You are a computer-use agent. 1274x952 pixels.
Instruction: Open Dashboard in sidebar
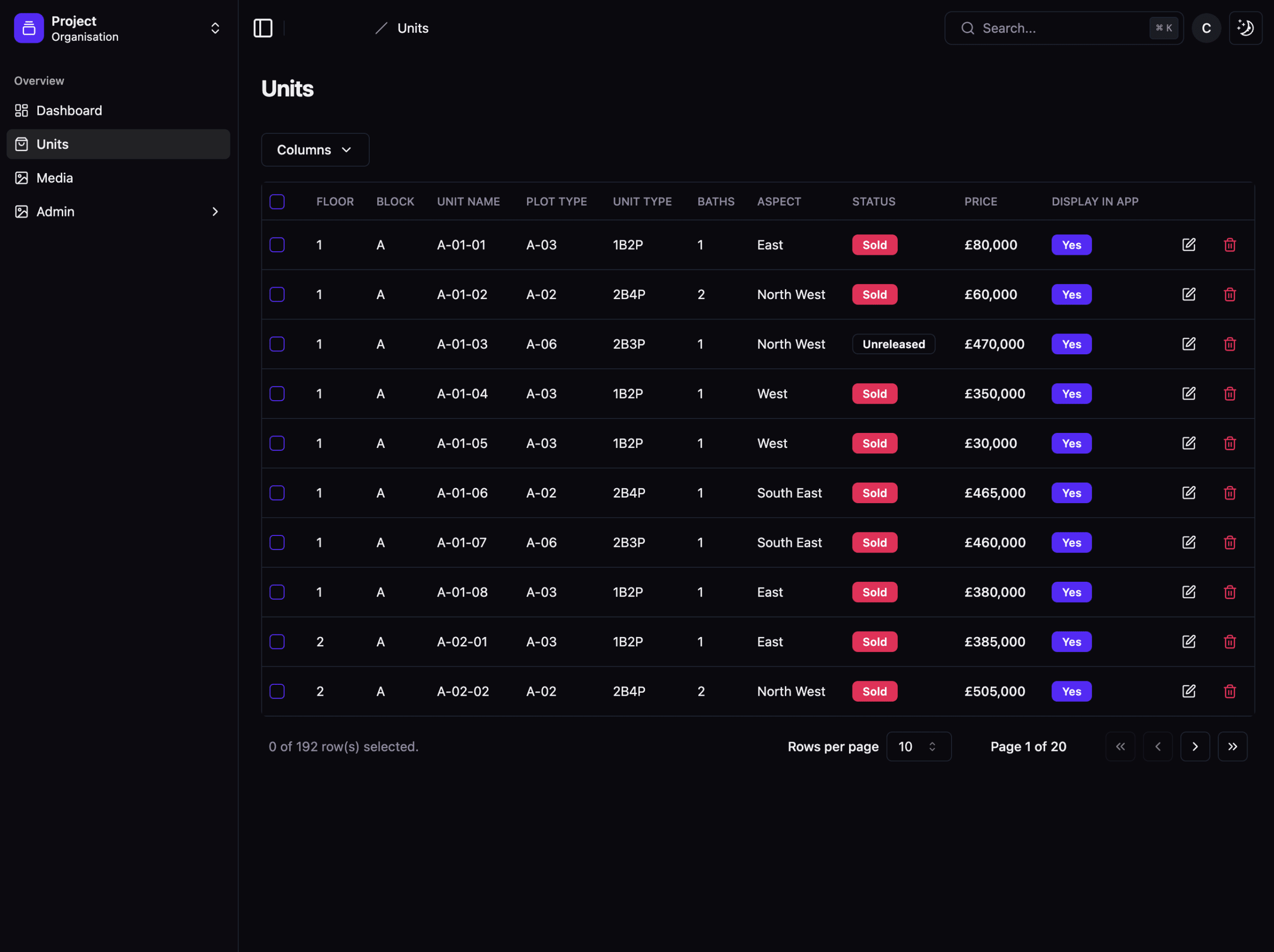coord(69,110)
